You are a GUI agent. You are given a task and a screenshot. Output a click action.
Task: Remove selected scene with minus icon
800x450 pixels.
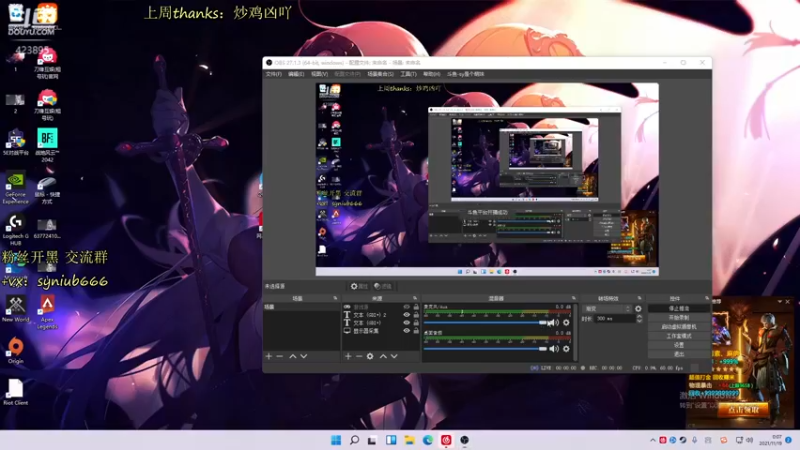280,356
